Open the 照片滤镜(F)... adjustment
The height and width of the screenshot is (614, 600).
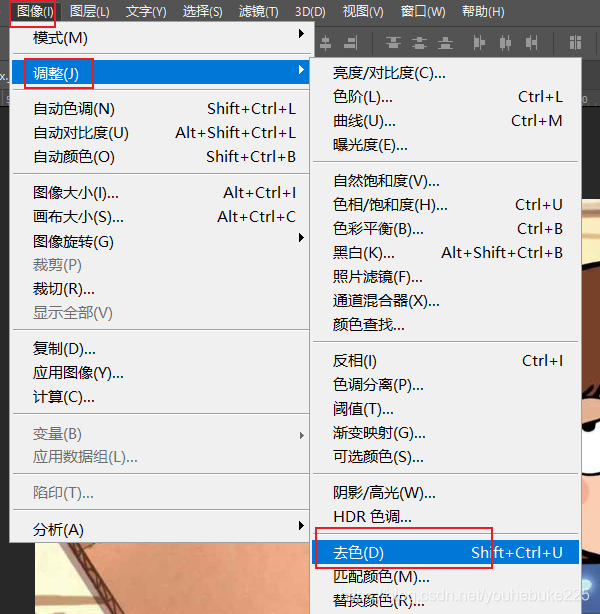(x=446, y=277)
